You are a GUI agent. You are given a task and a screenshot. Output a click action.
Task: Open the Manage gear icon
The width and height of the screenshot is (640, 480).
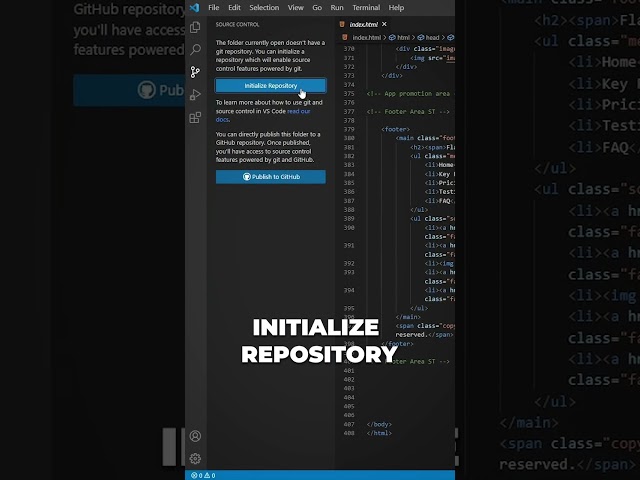pos(195,458)
